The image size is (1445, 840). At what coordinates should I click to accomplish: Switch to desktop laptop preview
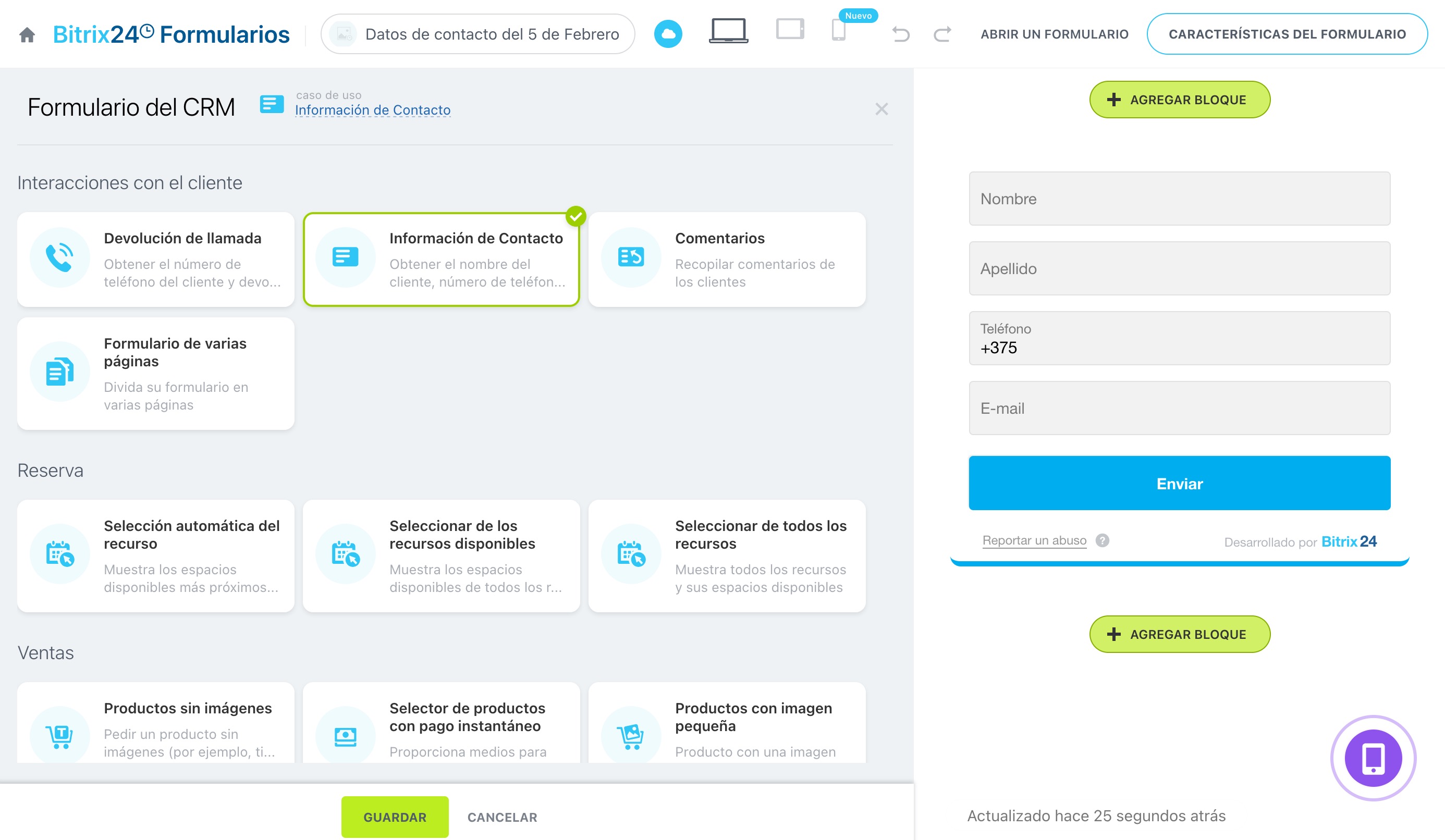pos(728,31)
